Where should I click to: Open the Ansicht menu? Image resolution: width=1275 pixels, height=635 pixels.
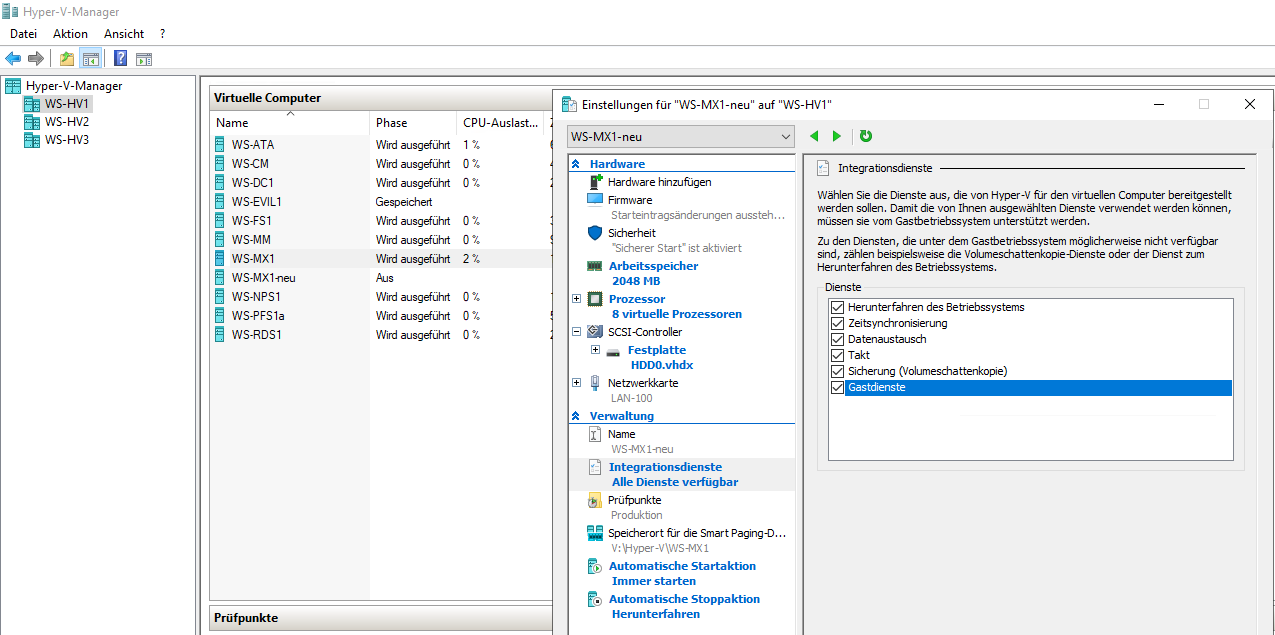[x=124, y=34]
